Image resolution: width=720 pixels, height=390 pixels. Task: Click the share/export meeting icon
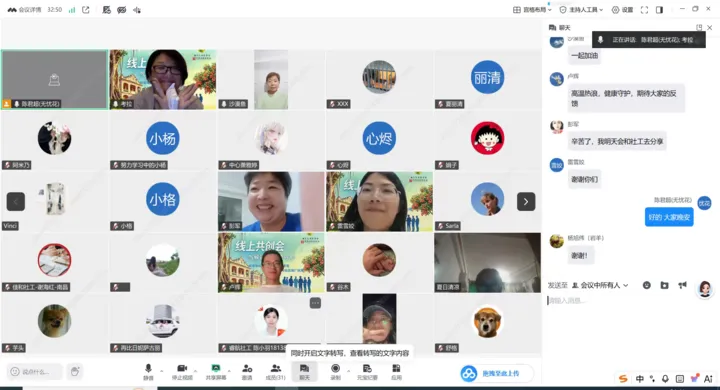(x=86, y=10)
